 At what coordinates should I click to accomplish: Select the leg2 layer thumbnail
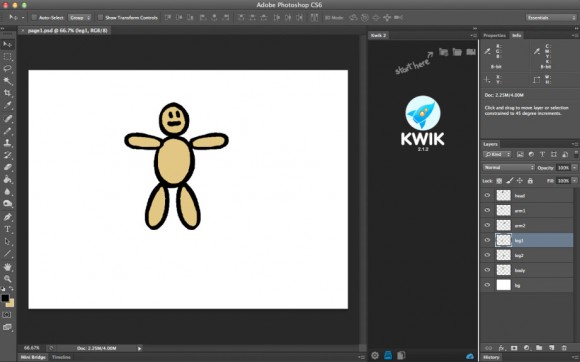[503, 255]
